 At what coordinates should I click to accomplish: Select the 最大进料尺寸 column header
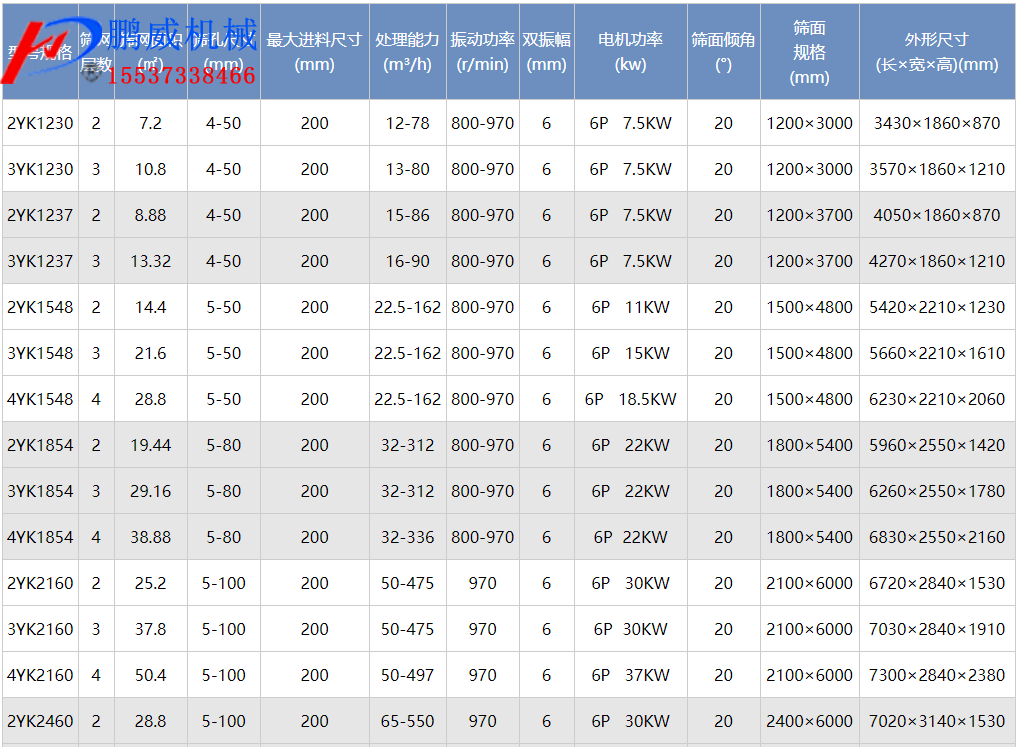tap(314, 52)
